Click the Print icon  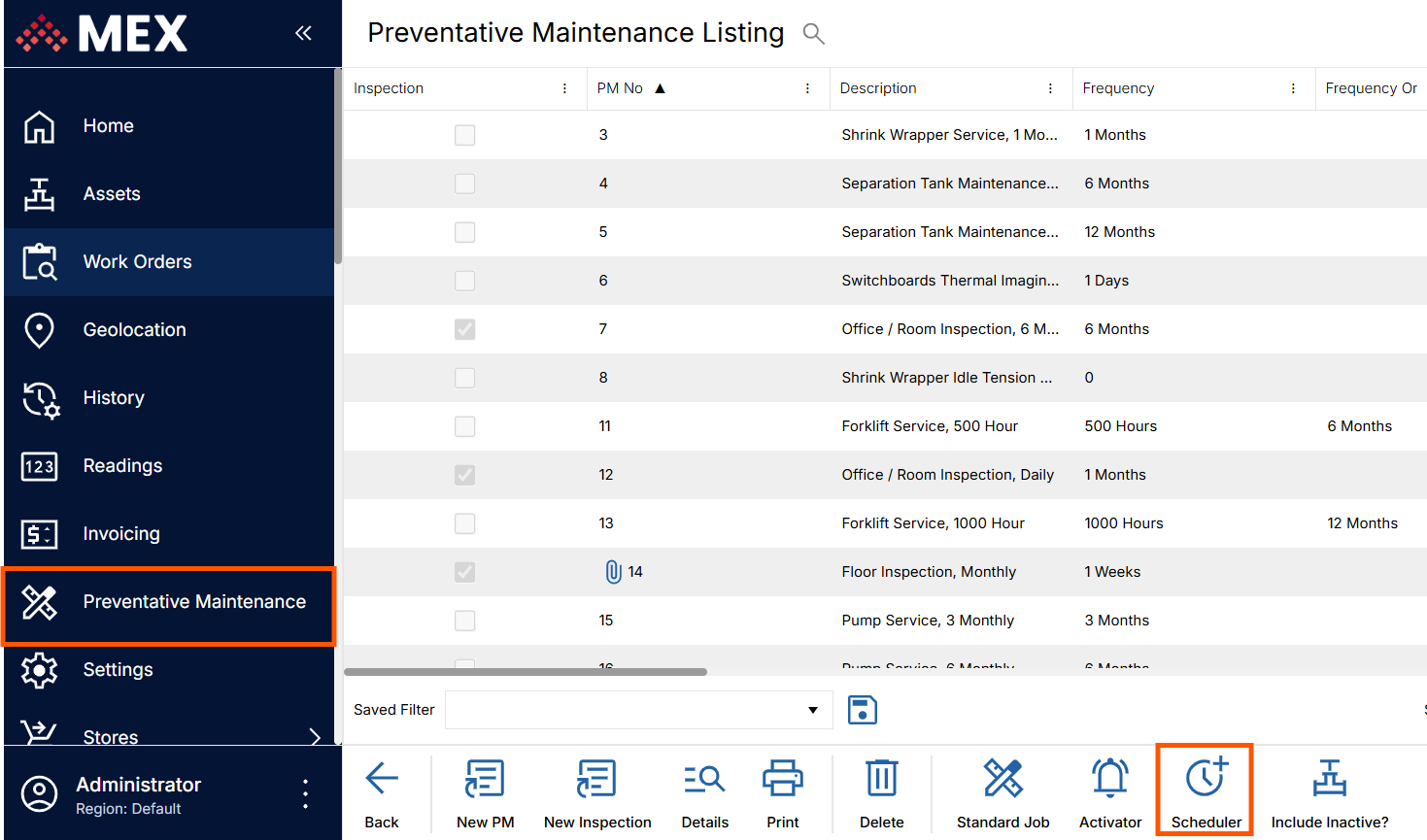click(782, 780)
